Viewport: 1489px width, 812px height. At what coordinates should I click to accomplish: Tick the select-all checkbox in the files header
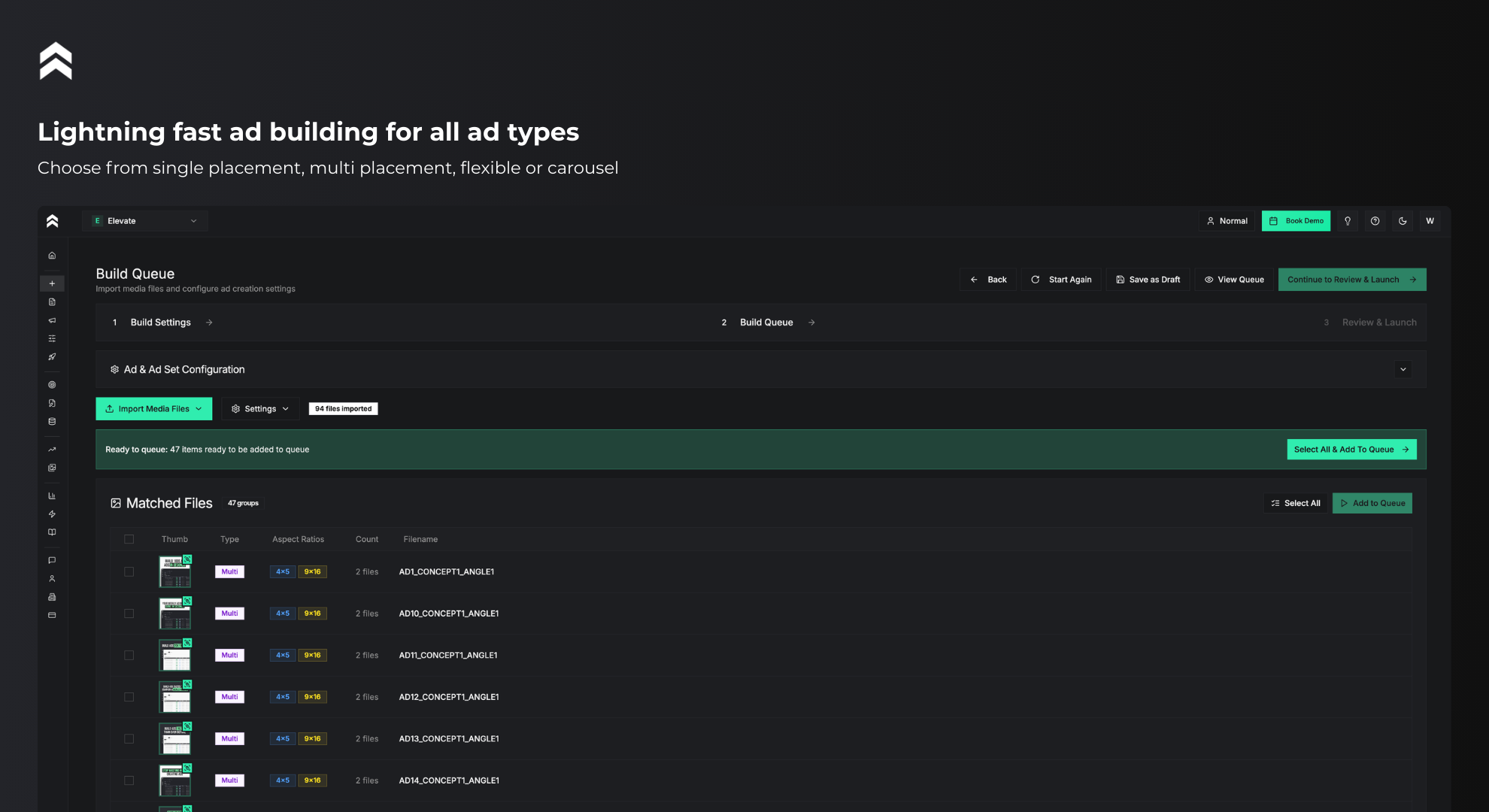click(x=129, y=539)
